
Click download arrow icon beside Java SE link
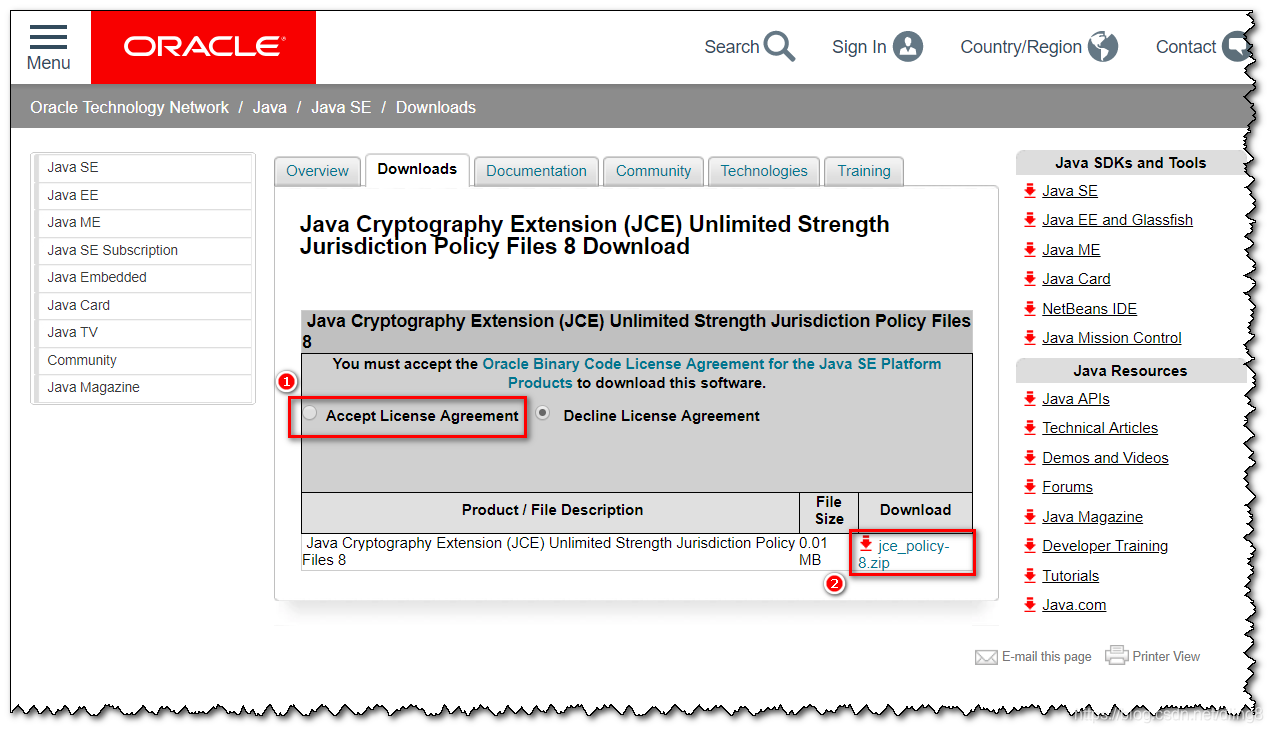click(x=1030, y=190)
